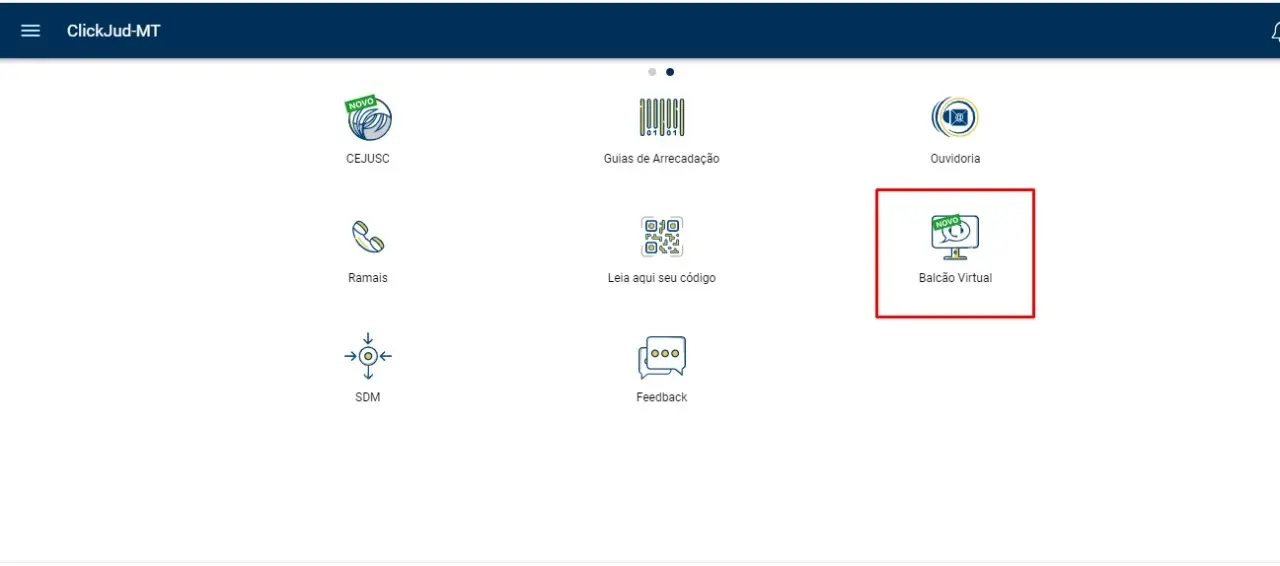This screenshot has height=566, width=1280.
Task: Open the SDM target arrows icon
Action: [368, 356]
